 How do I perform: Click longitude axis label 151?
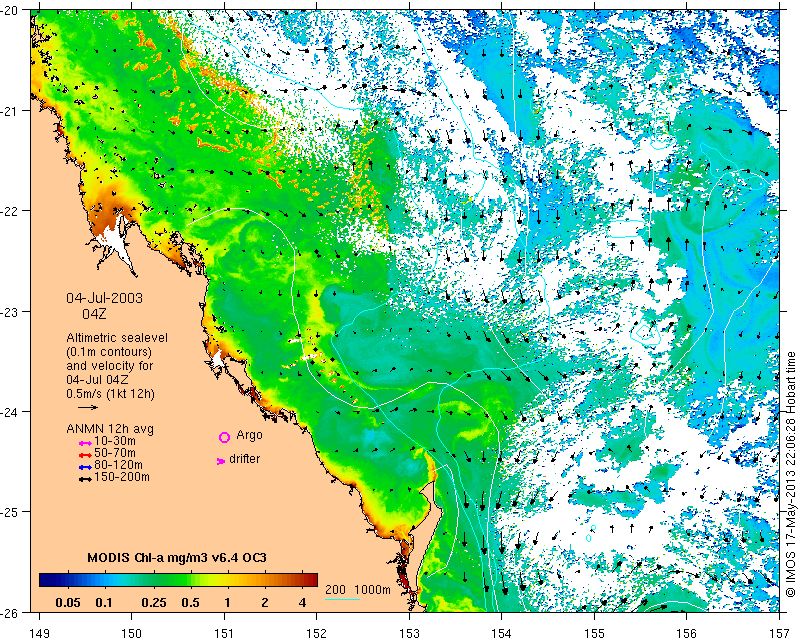tap(224, 633)
